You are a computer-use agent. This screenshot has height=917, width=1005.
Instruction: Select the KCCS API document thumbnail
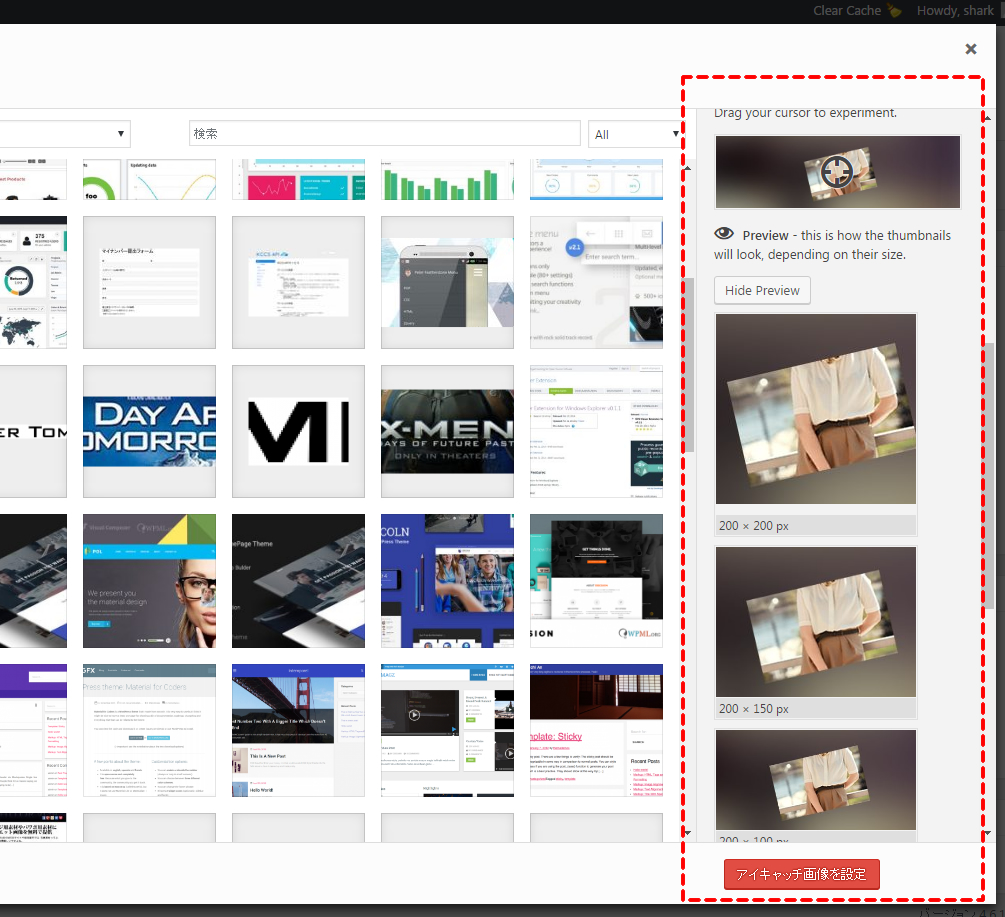point(298,283)
